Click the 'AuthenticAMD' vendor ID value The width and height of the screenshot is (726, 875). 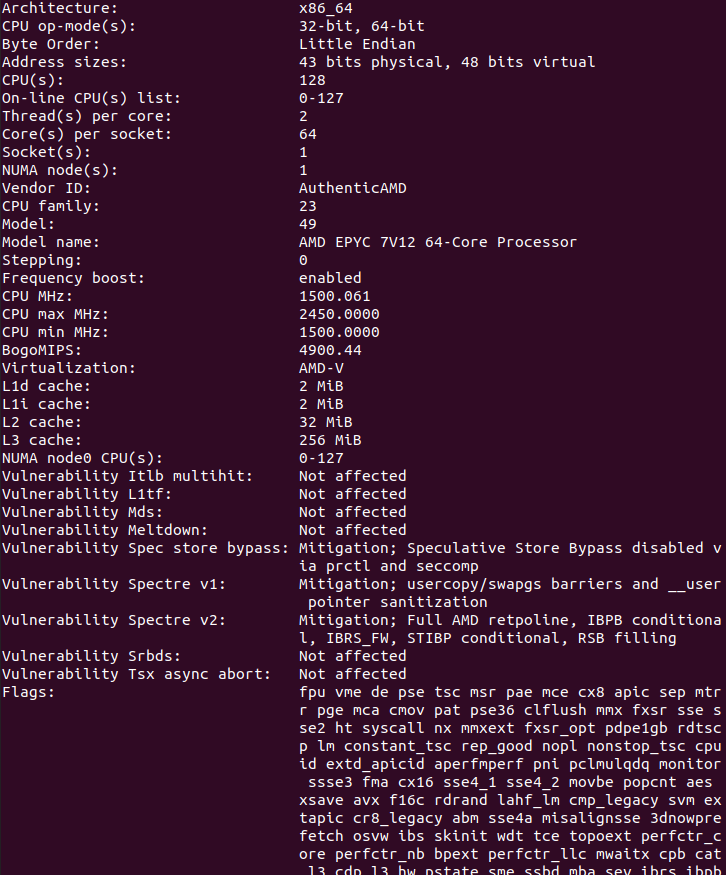353,188
